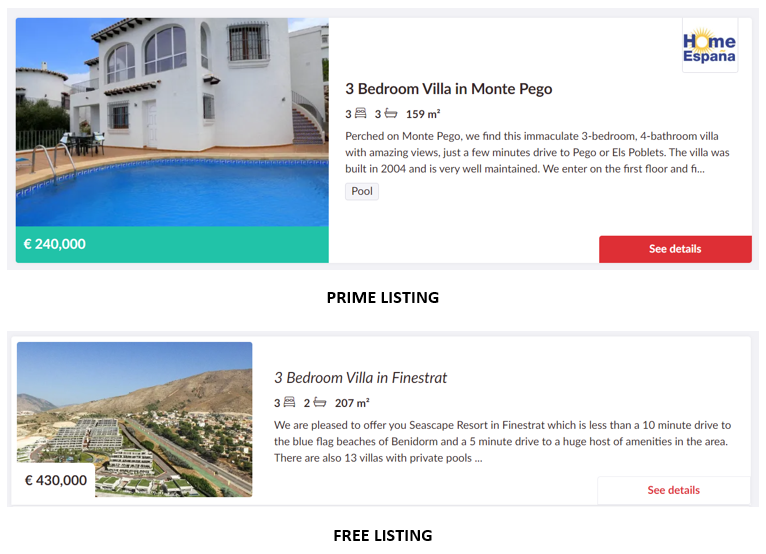Select the Pool feature tag

click(362, 191)
